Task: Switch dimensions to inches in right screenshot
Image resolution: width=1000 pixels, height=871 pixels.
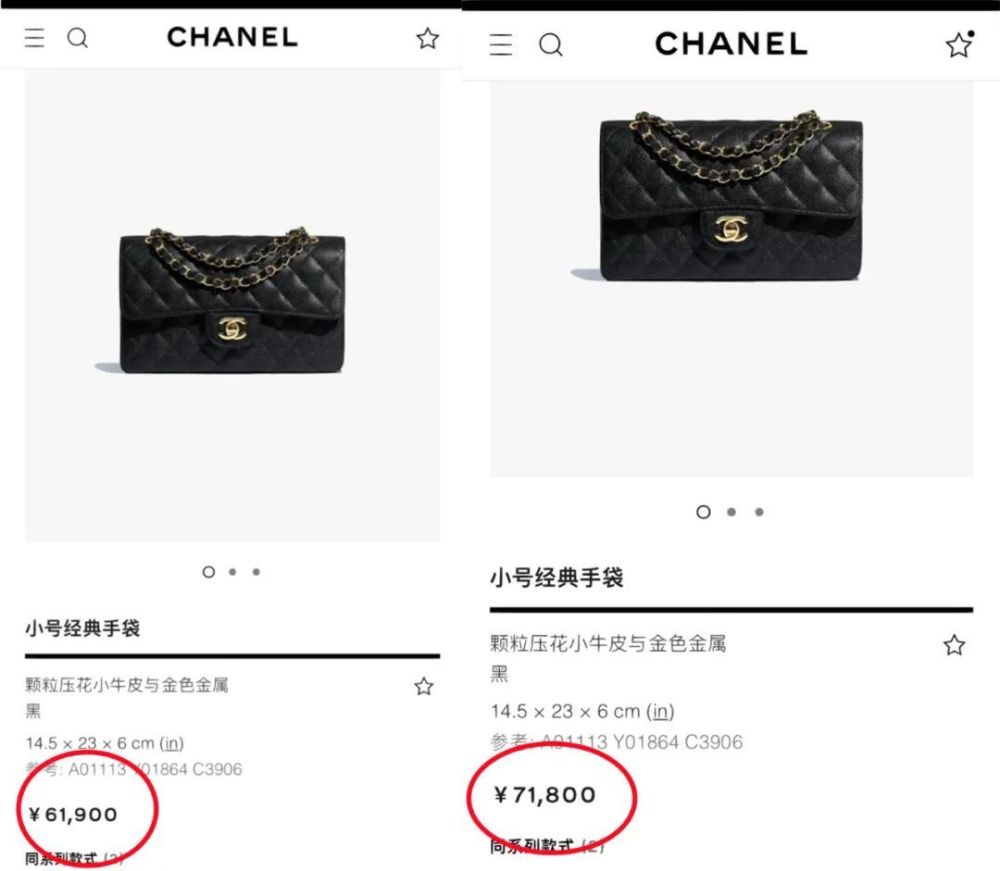Action: (x=660, y=711)
